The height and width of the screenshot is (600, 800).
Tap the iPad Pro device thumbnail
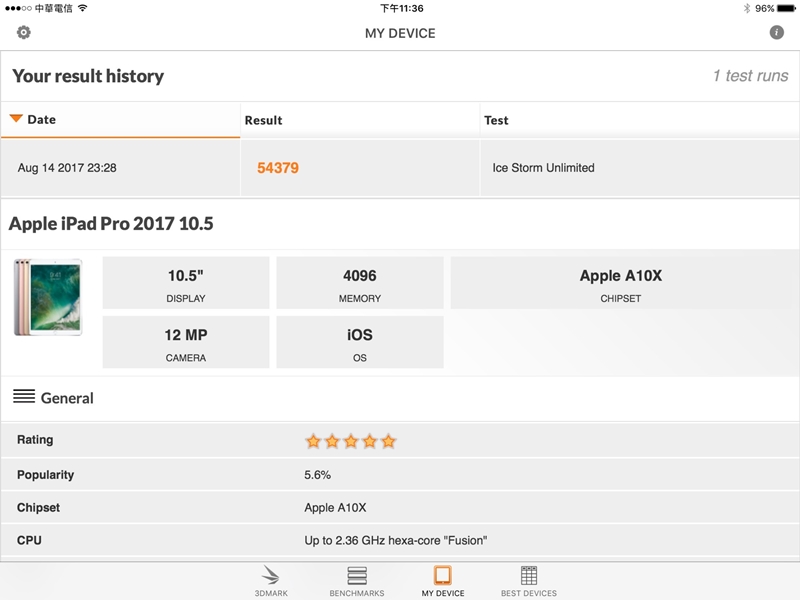coord(48,297)
